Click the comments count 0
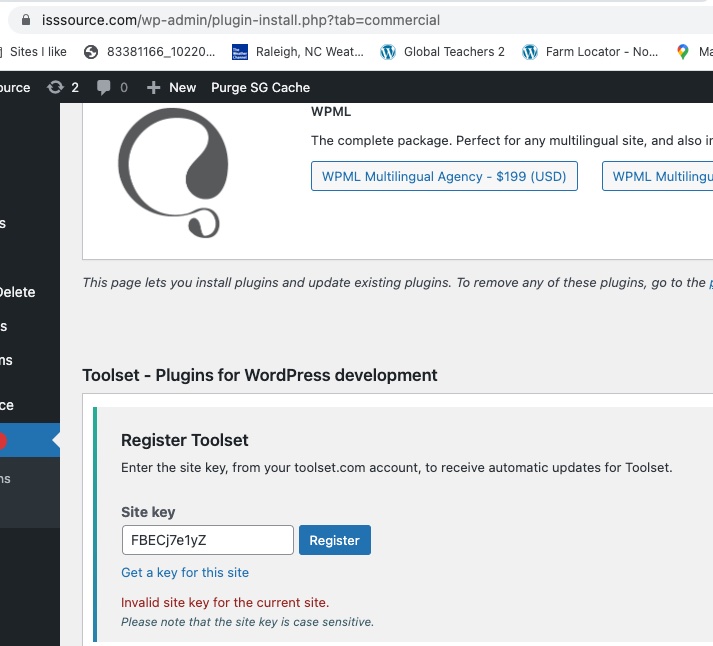 pos(124,87)
